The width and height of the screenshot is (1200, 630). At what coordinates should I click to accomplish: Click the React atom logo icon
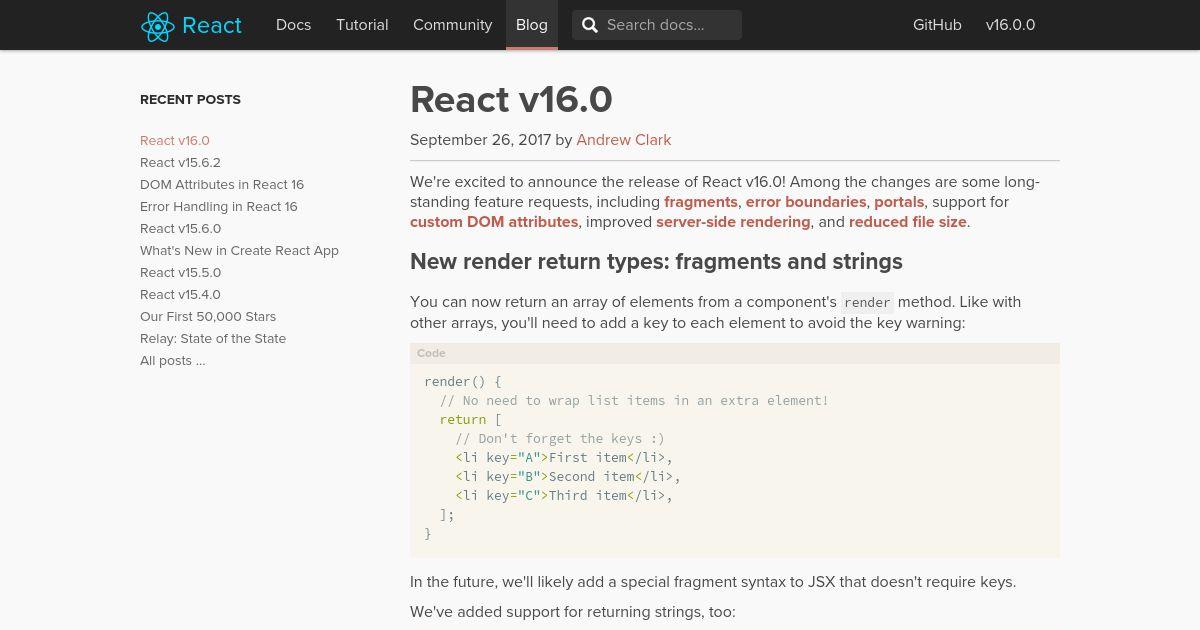tap(158, 25)
